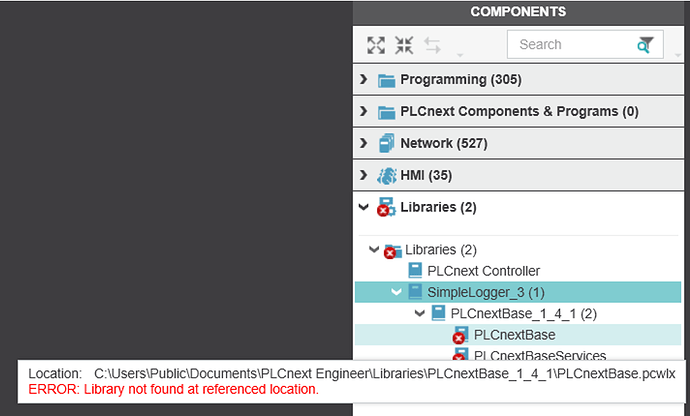The image size is (690, 416).
Task: Select the bold Libraries (2) section heading
Action: click(x=438, y=207)
